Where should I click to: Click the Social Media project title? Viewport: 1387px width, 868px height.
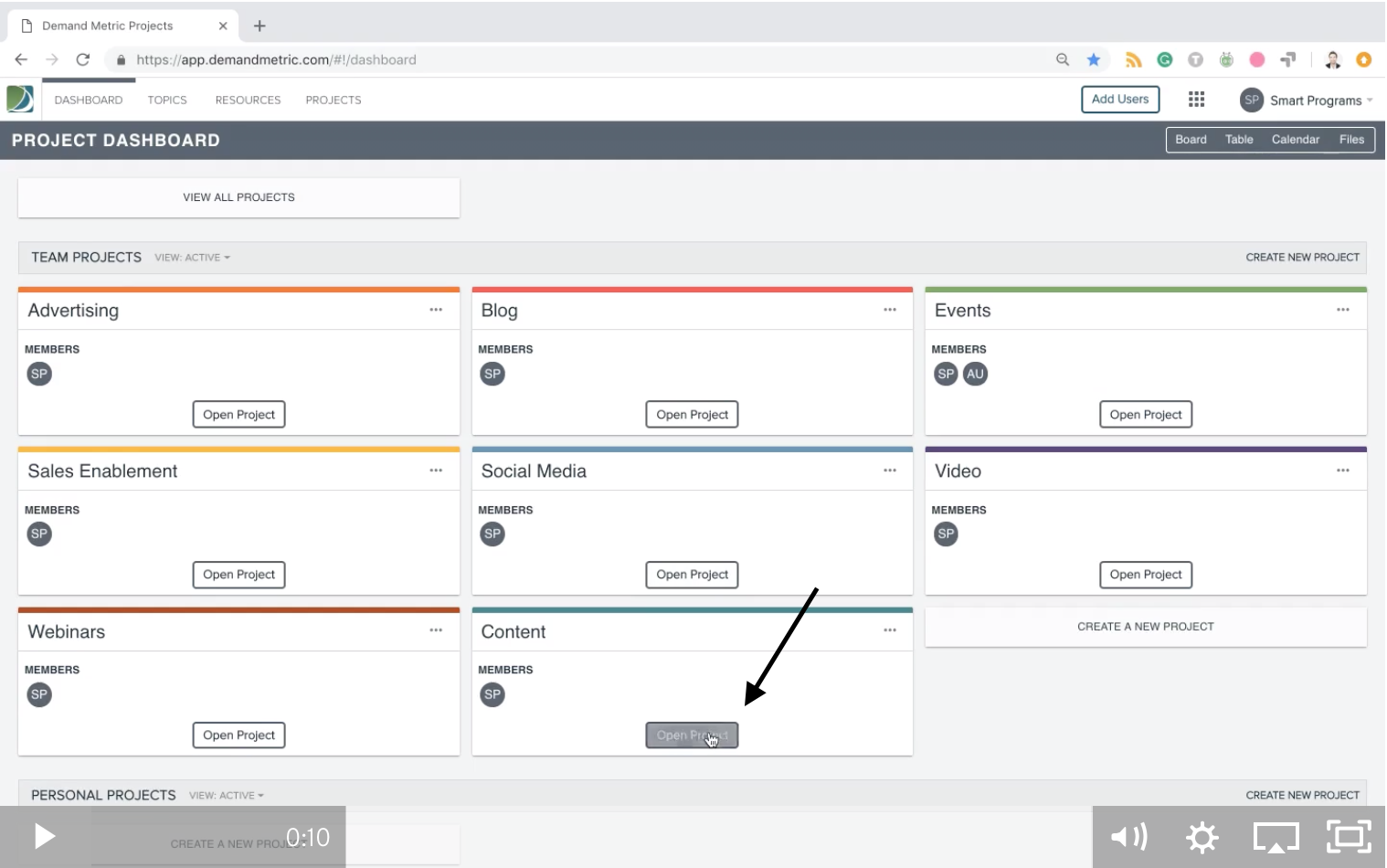[534, 471]
